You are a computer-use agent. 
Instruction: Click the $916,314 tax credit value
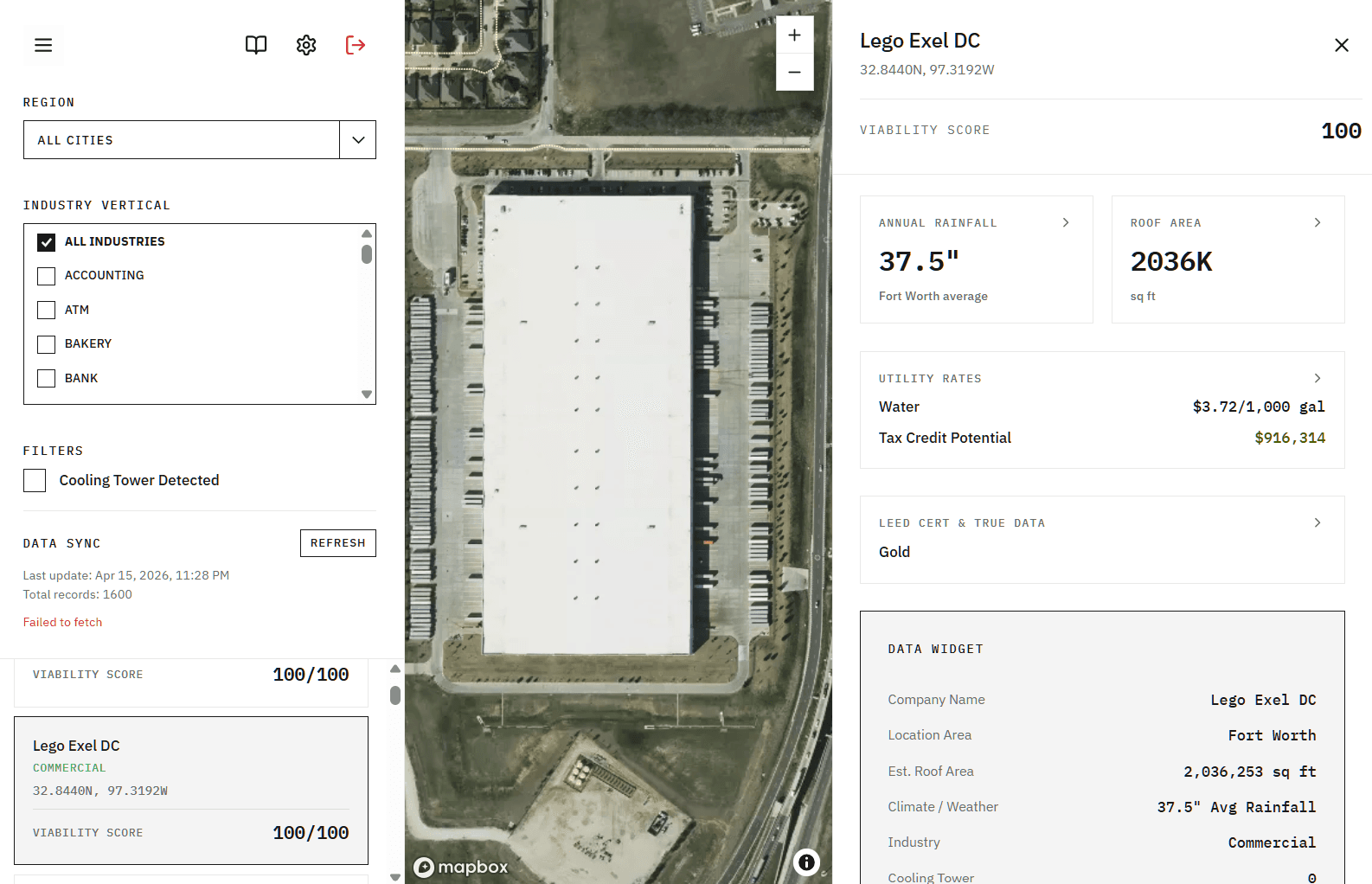(x=1290, y=438)
